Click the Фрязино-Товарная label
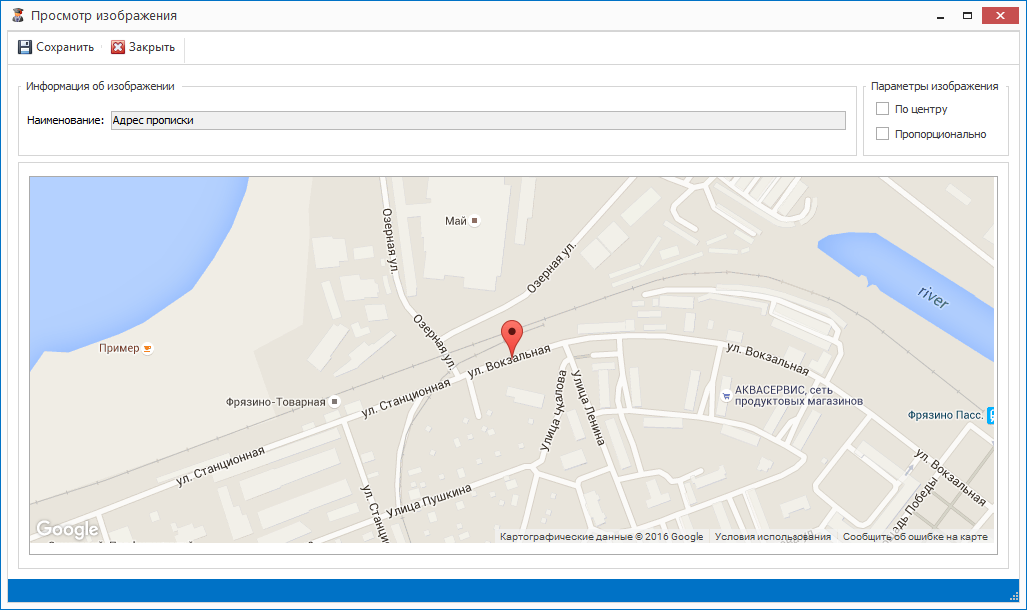This screenshot has height=610, width=1027. click(275, 402)
